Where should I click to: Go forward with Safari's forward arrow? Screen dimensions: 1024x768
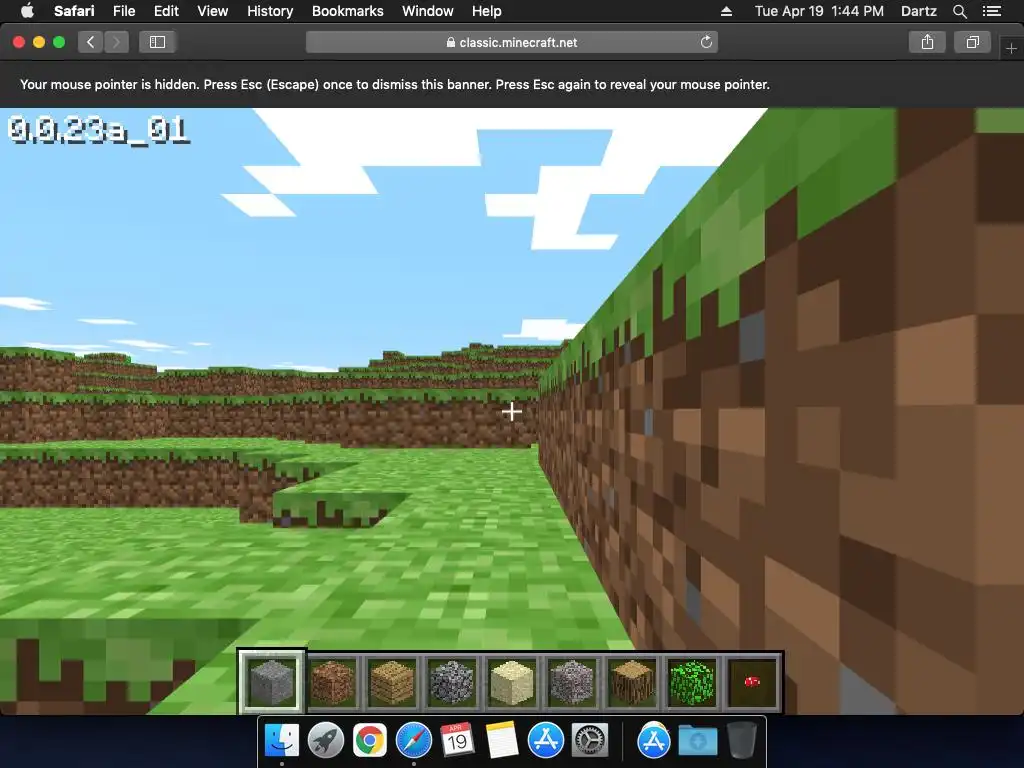116,42
